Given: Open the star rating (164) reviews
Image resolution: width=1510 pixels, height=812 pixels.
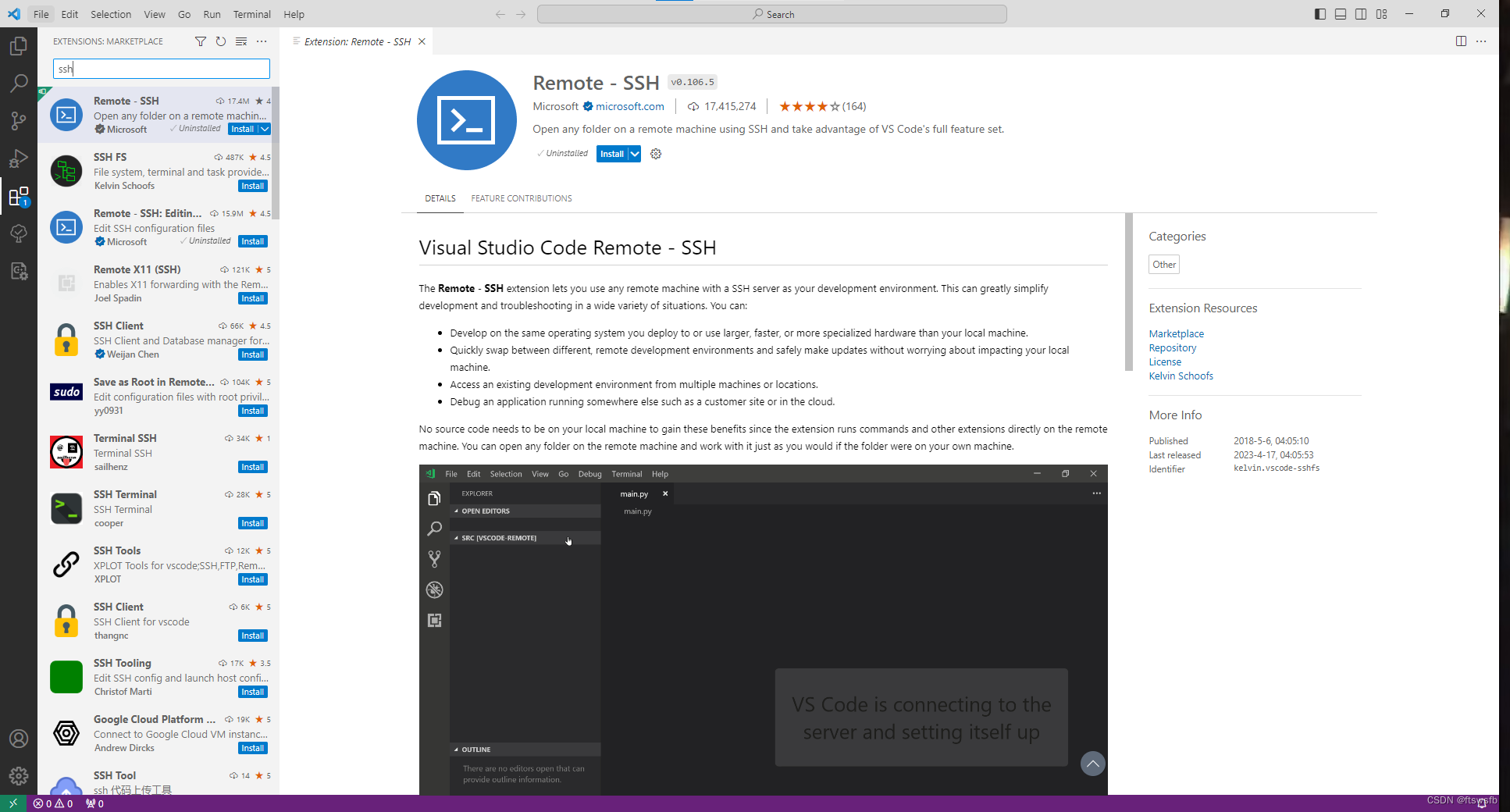Looking at the screenshot, I should pos(822,106).
